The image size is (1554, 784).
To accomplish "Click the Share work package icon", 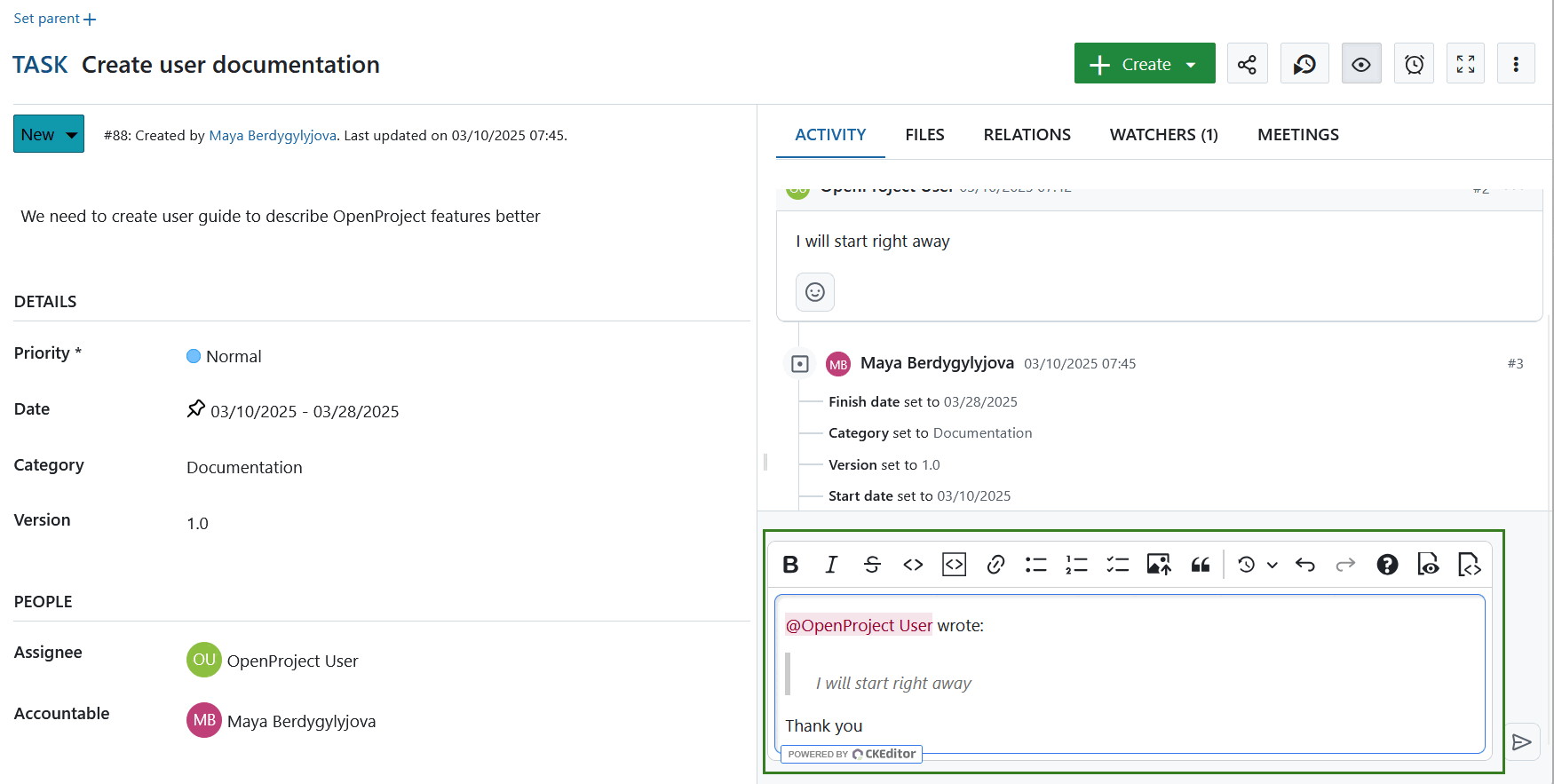I will click(1247, 64).
